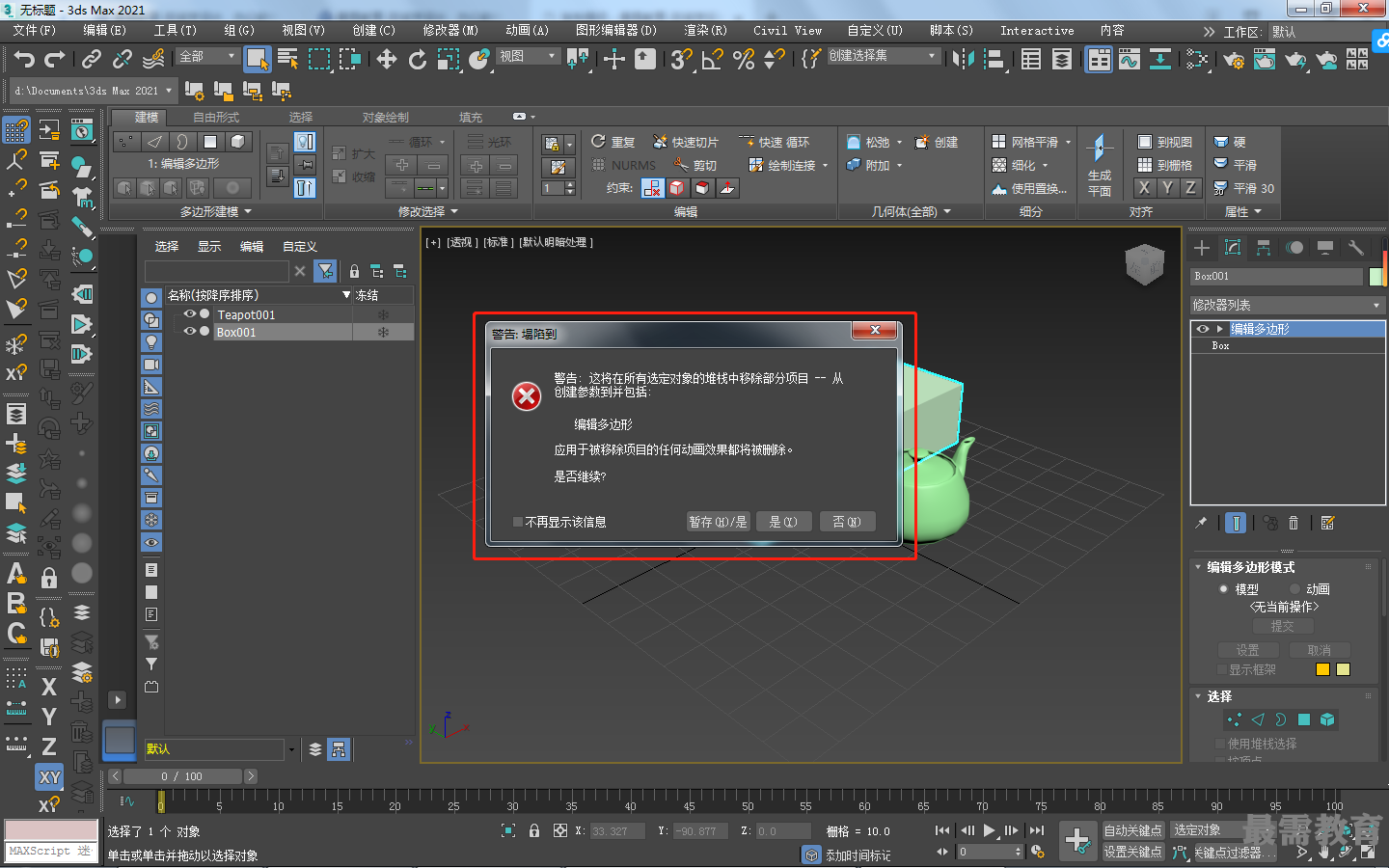Toggle eye of 编辑多边形 modifier in stack
The width and height of the screenshot is (1389, 868).
[x=1202, y=329]
